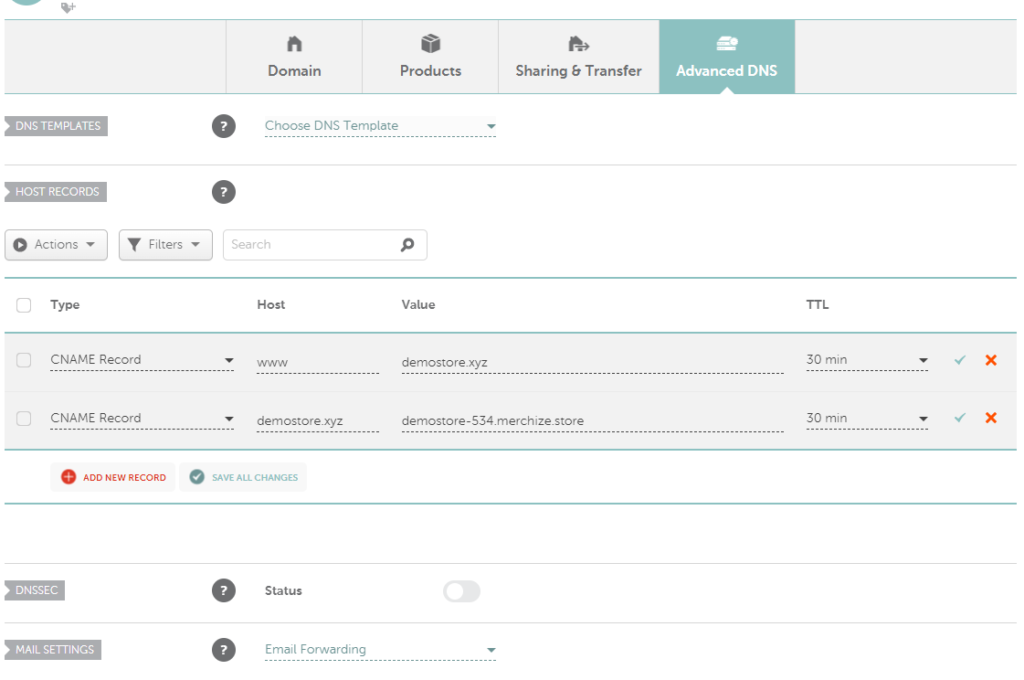This screenshot has height=680, width=1024.
Task: Open the Filters dropdown
Action: coord(166,245)
